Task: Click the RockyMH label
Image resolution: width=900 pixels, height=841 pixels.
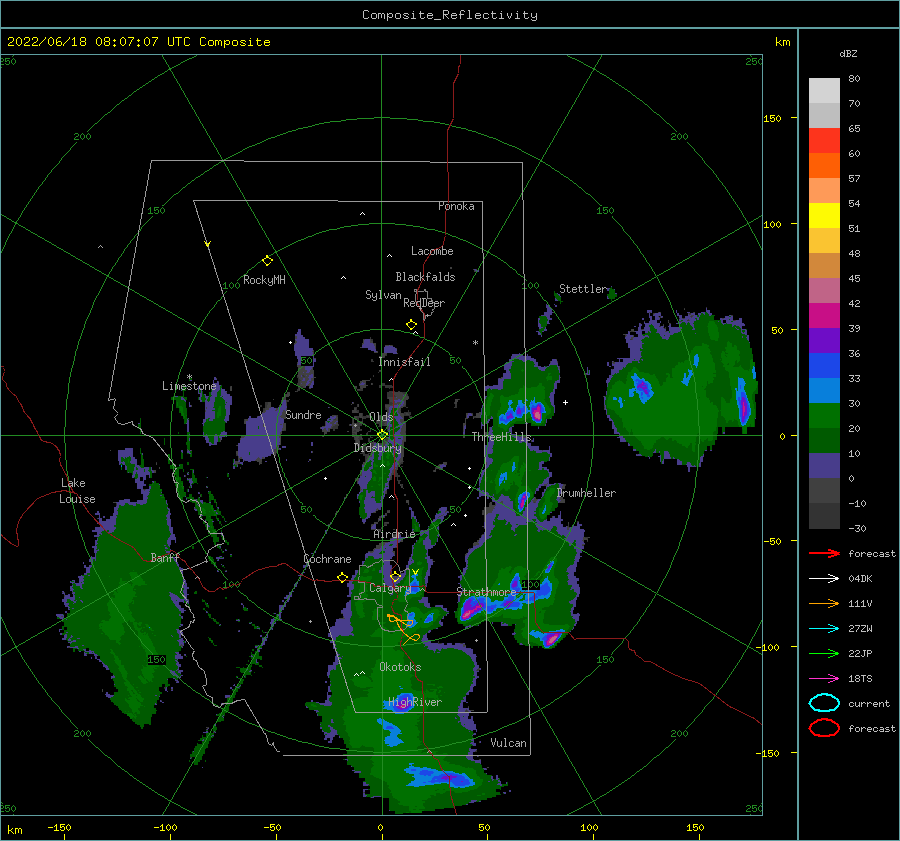Action: (264, 280)
